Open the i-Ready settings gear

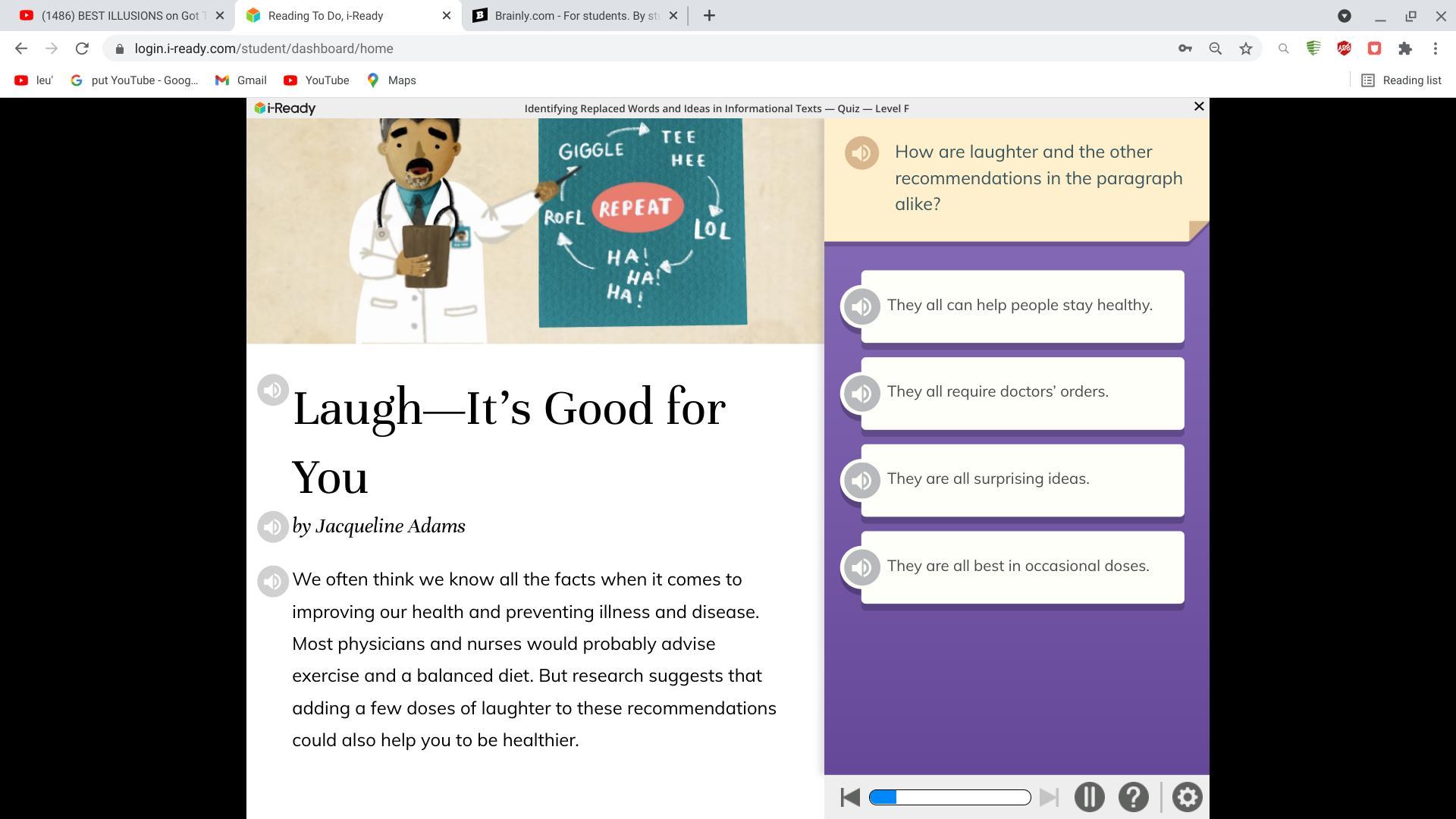pos(1187,797)
